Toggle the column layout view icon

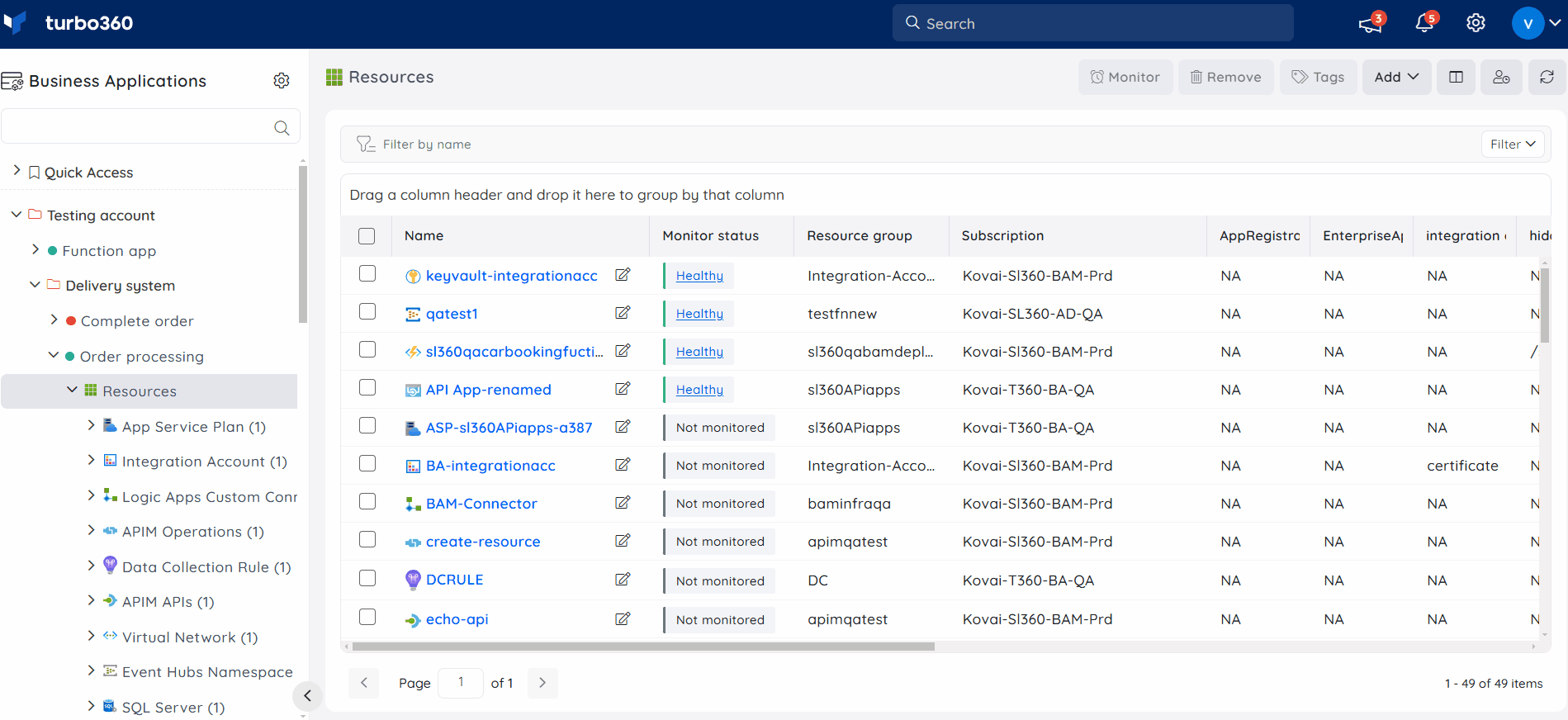point(1456,77)
